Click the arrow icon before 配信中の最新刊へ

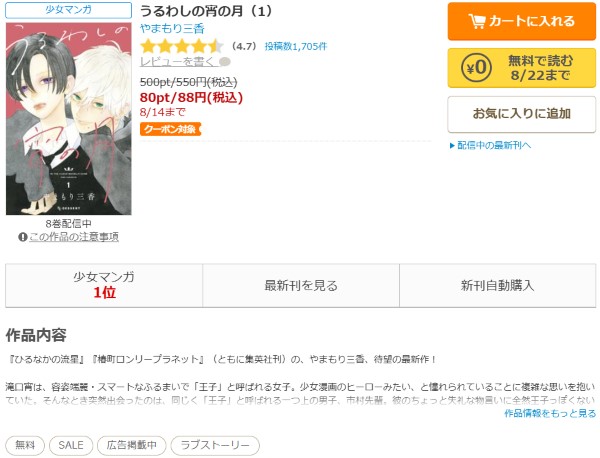(x=452, y=145)
